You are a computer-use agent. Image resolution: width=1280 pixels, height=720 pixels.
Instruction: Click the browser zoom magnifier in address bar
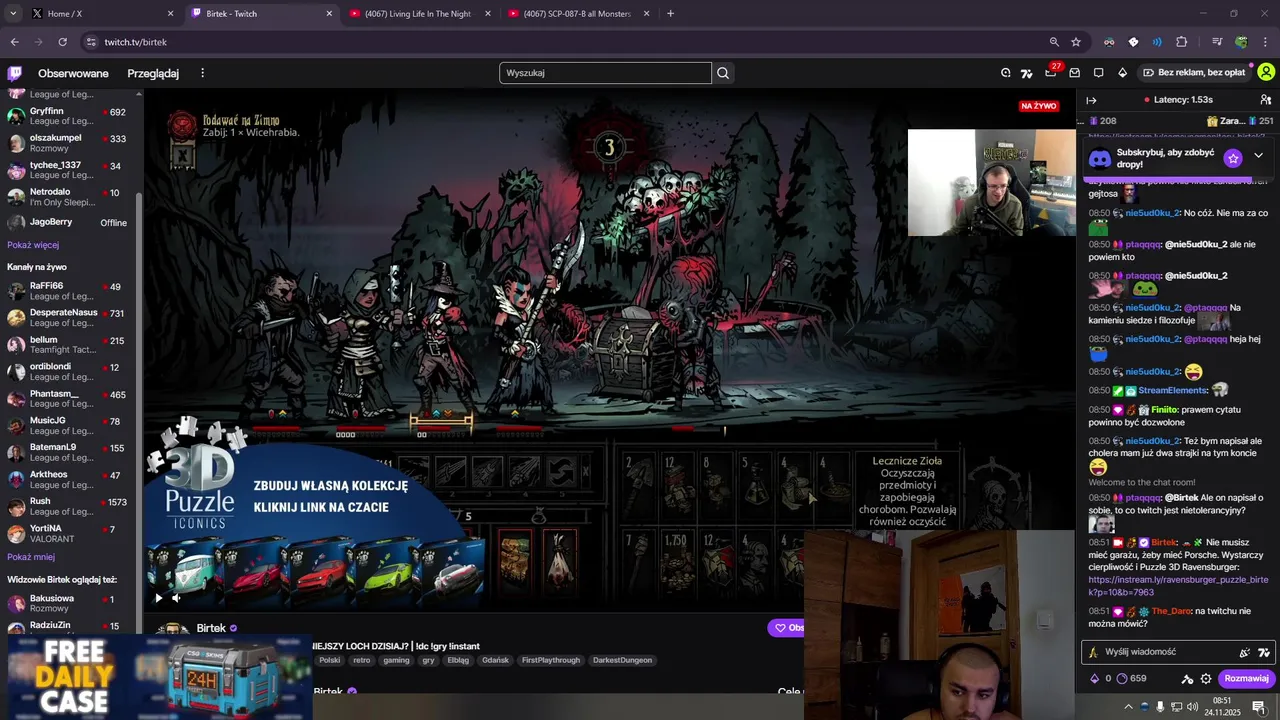[x=1054, y=42]
